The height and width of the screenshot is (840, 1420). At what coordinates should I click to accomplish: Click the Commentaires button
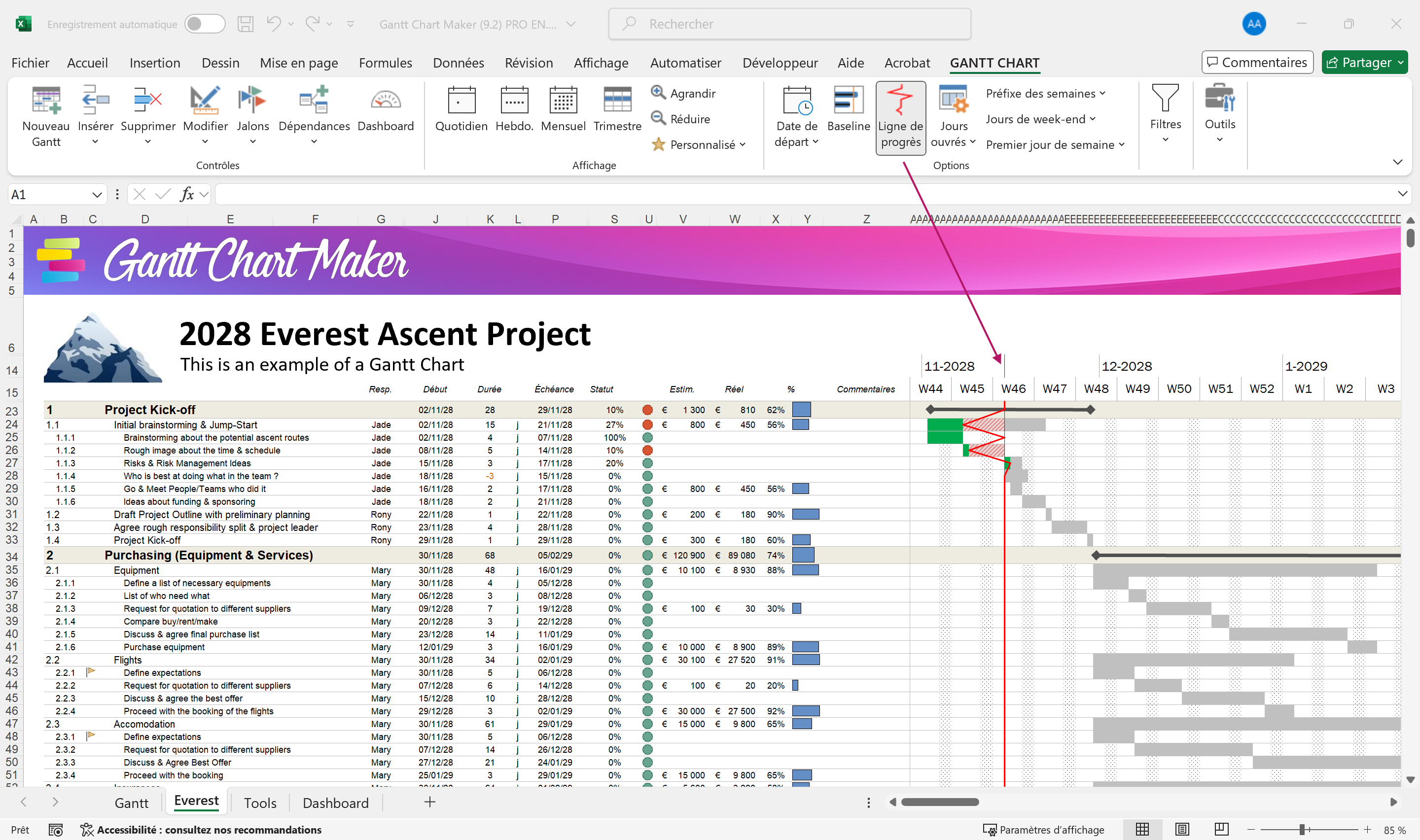click(1257, 62)
